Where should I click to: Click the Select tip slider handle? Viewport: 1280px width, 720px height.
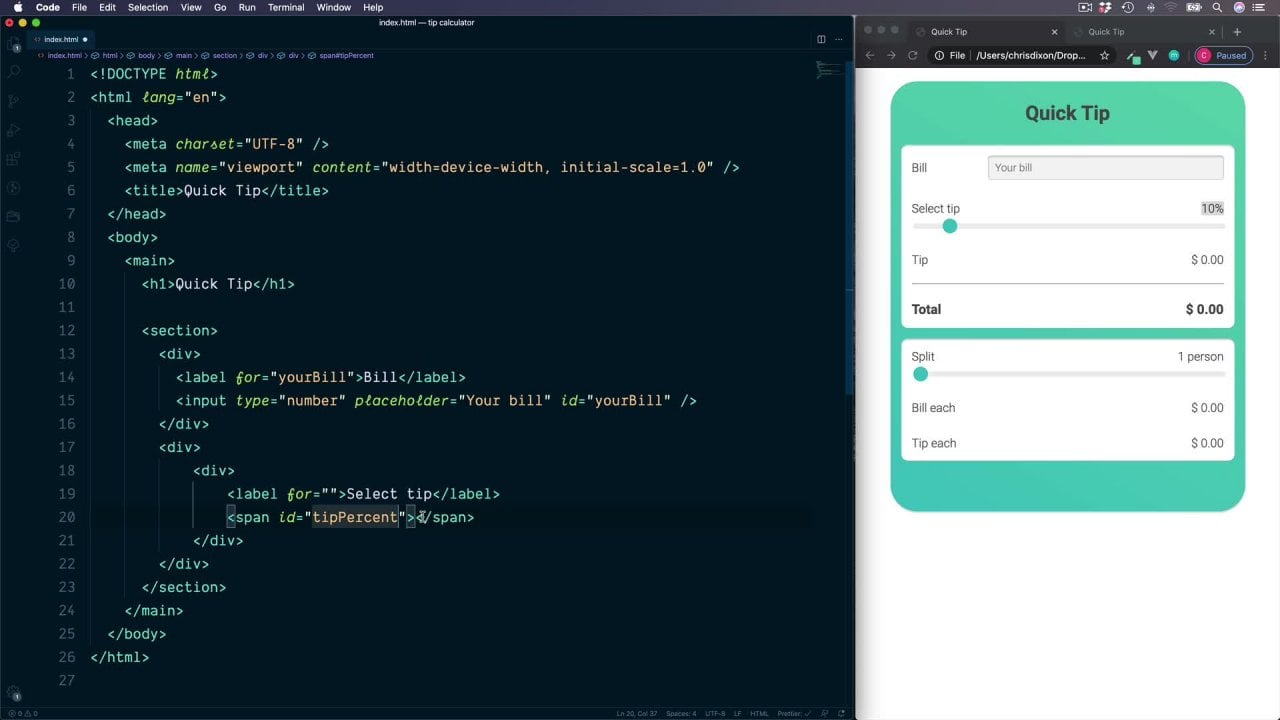[x=949, y=226]
